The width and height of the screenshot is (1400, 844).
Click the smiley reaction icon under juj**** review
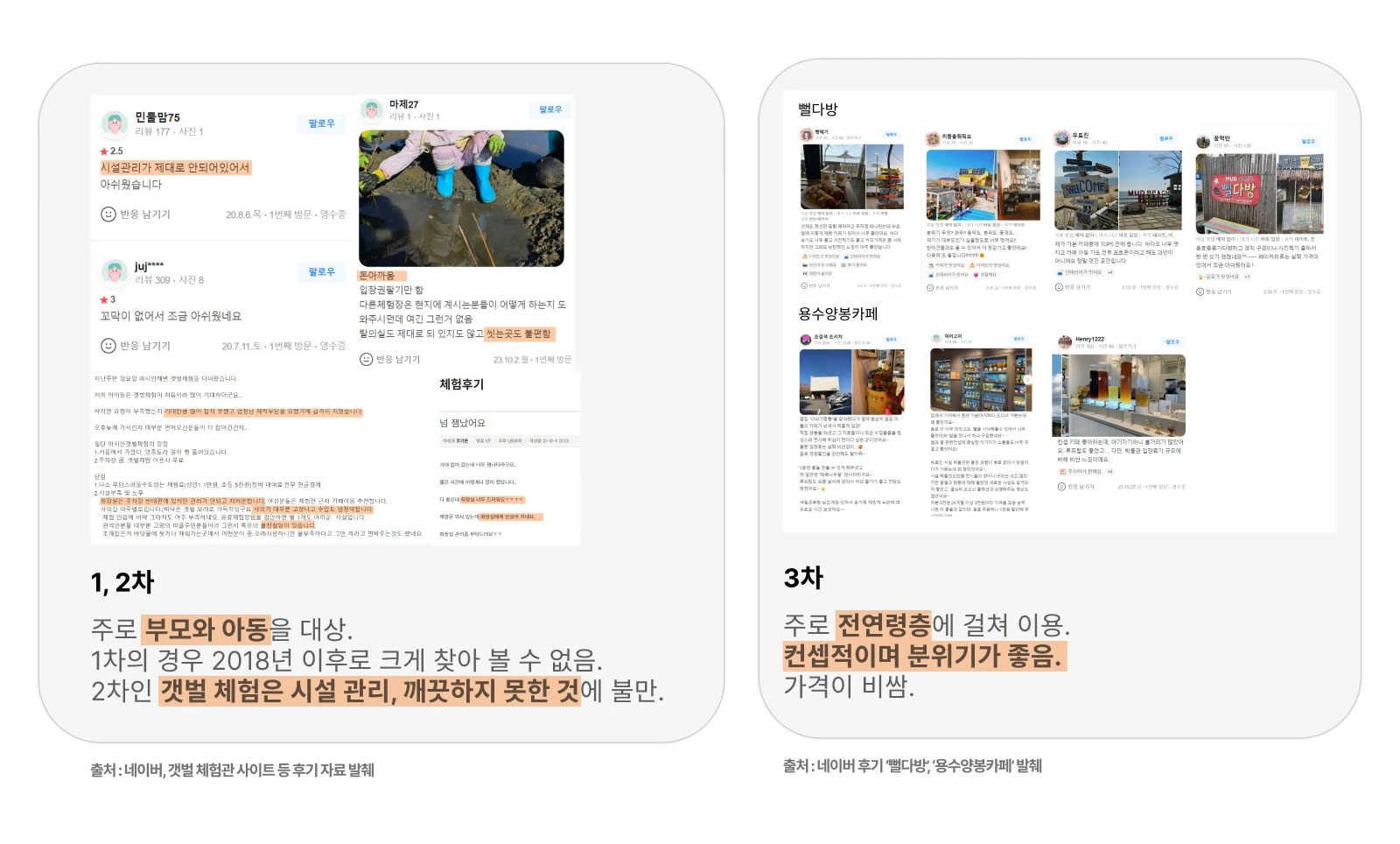[x=108, y=346]
